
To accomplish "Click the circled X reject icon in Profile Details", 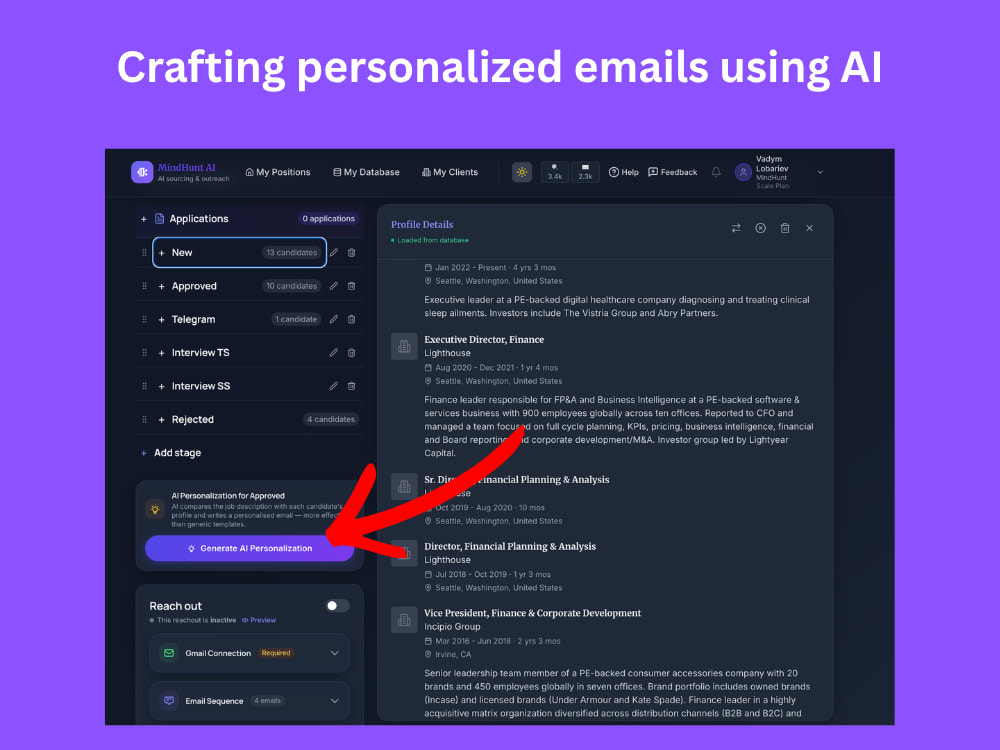I will [x=760, y=228].
